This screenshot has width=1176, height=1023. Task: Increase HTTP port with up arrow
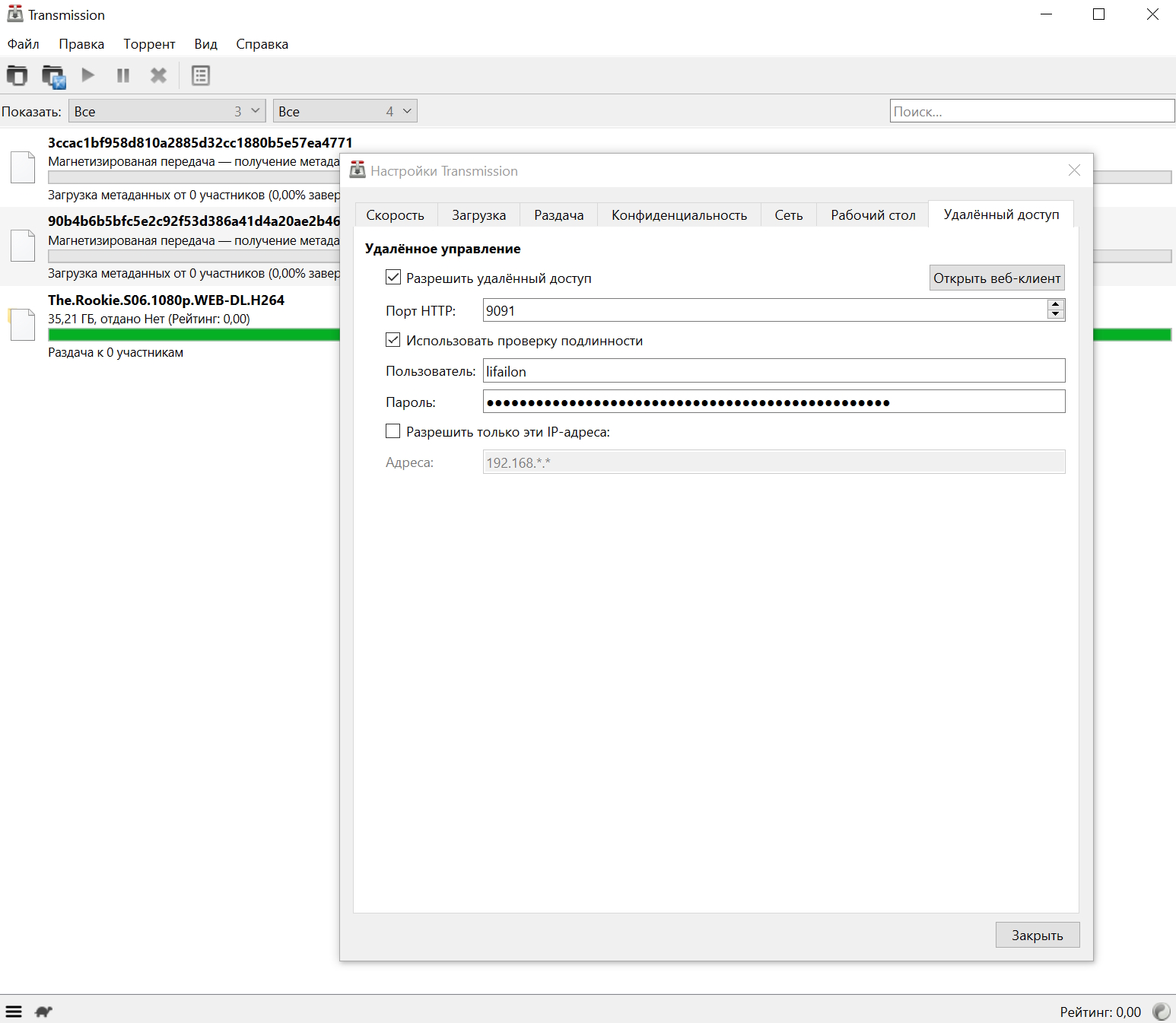click(1055, 305)
